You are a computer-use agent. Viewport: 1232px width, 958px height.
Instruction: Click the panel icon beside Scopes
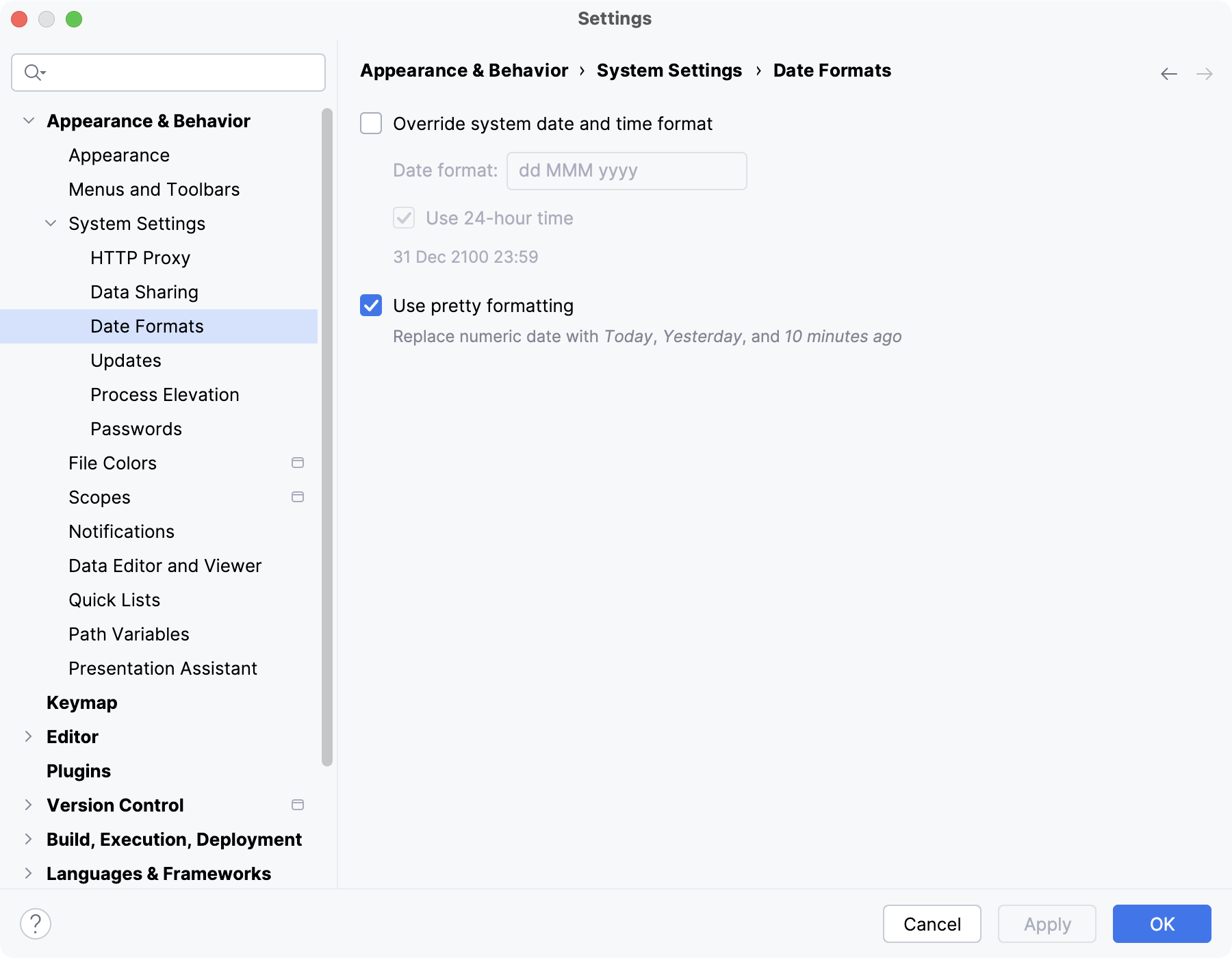[298, 497]
